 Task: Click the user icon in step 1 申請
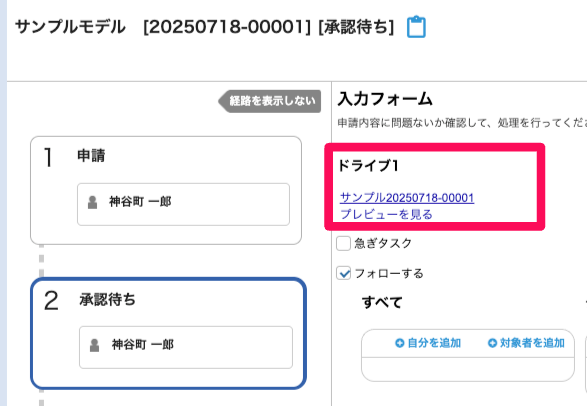(x=92, y=202)
